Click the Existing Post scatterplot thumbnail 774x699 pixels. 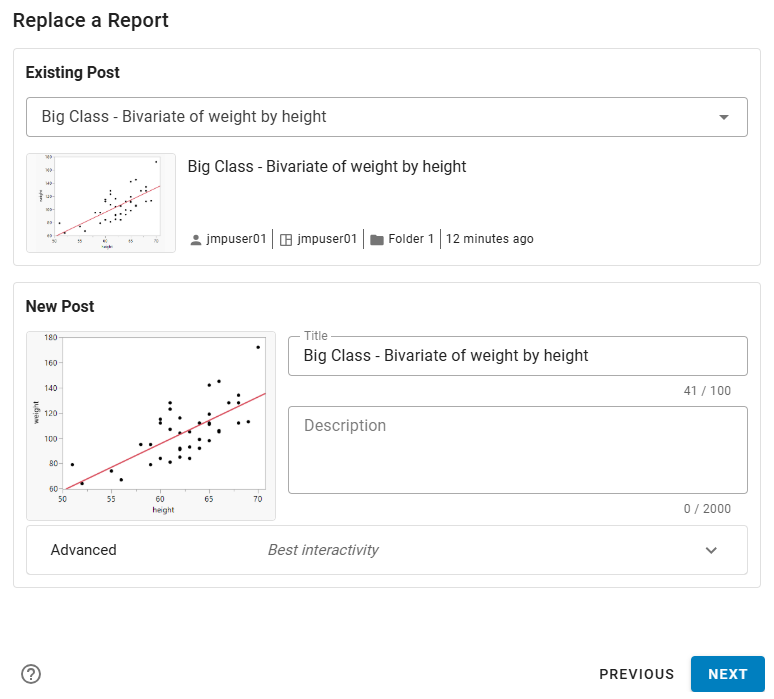pyautogui.click(x=101, y=203)
